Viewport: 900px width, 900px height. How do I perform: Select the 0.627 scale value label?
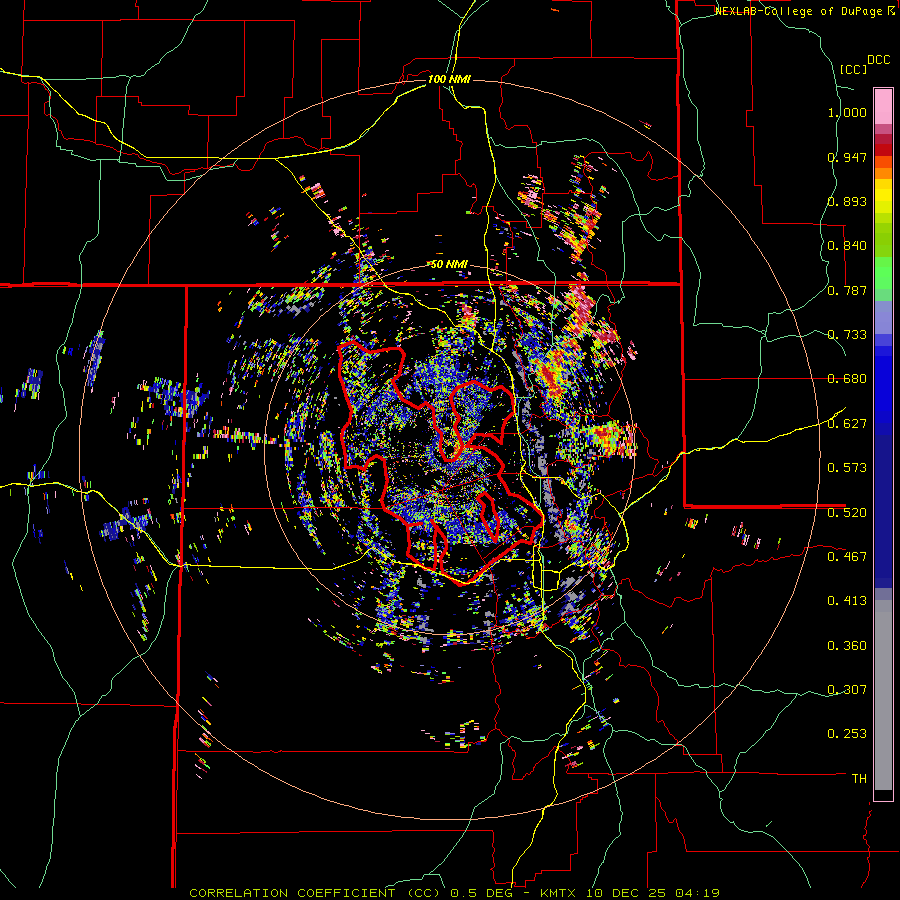[x=847, y=424]
